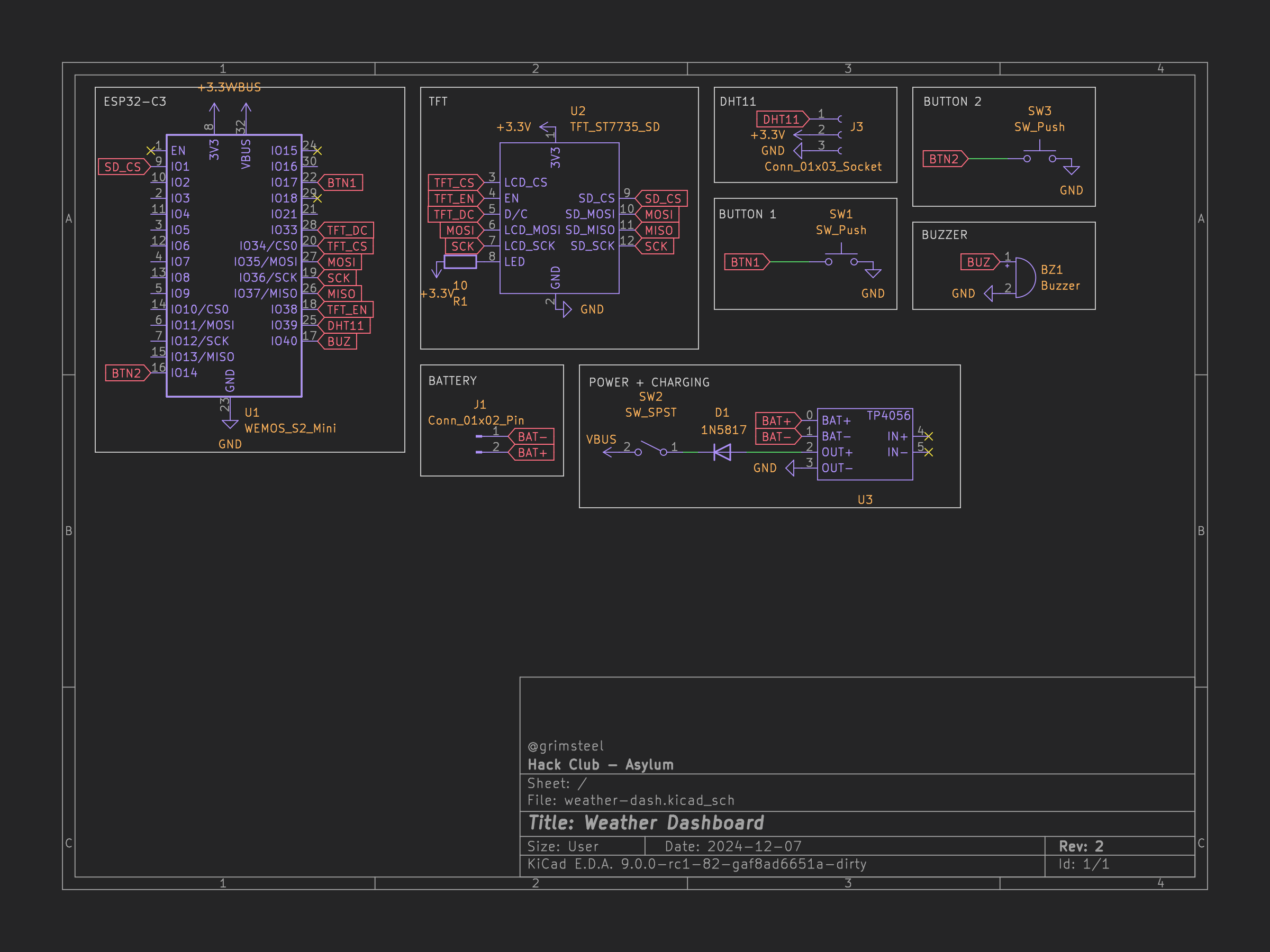Select the BUZ label in BUZZER block

pos(981,262)
